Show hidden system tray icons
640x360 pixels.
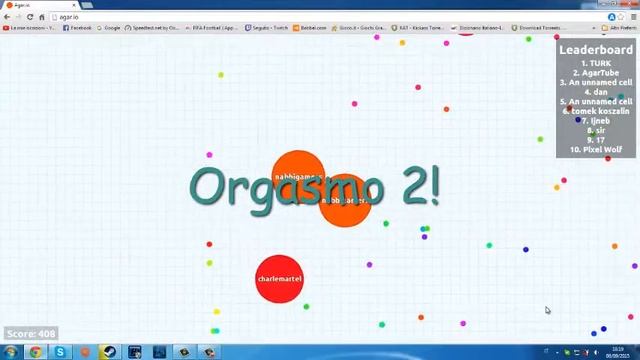557,352
